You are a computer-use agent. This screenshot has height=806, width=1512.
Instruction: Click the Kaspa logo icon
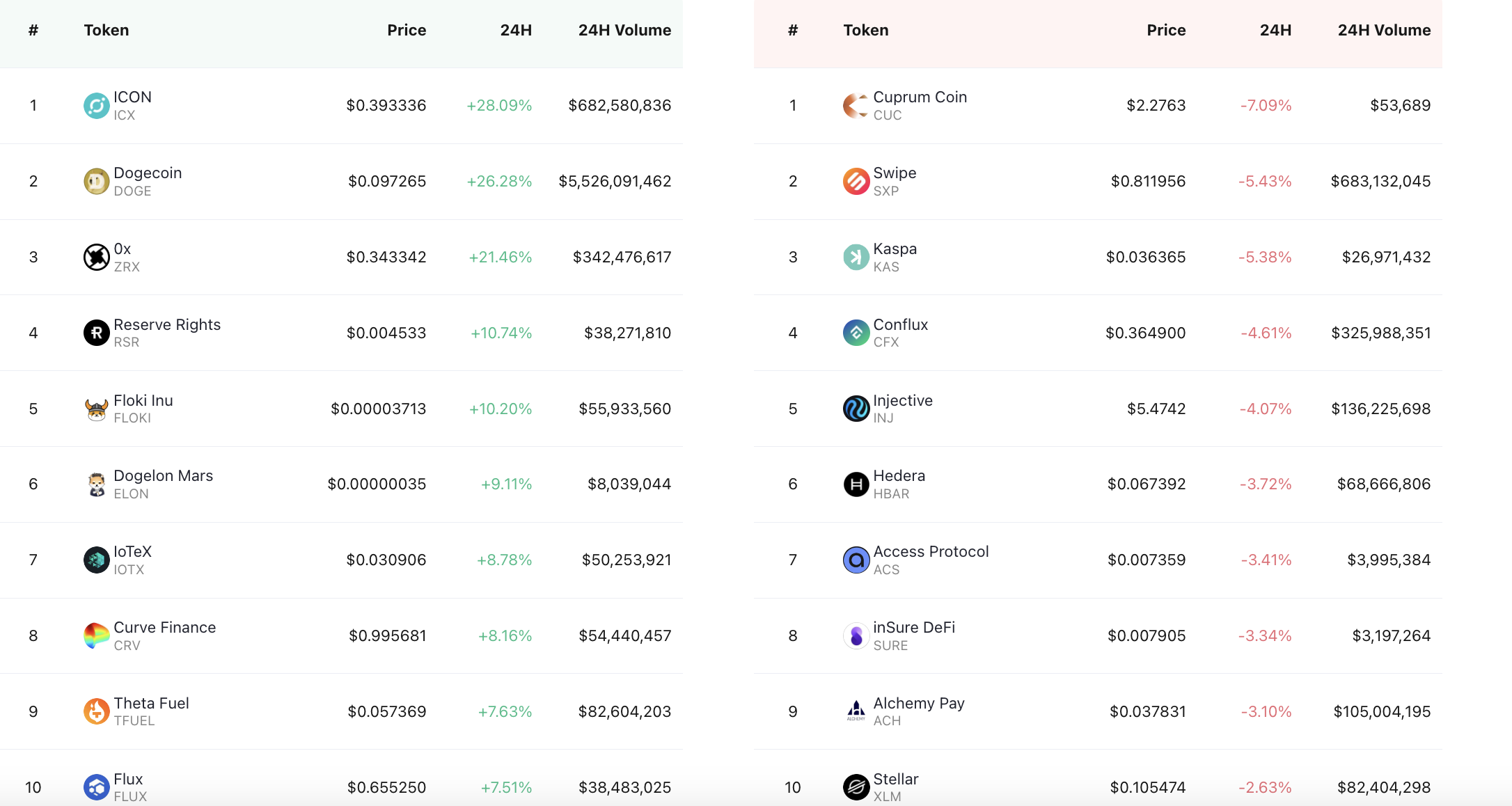click(856, 258)
